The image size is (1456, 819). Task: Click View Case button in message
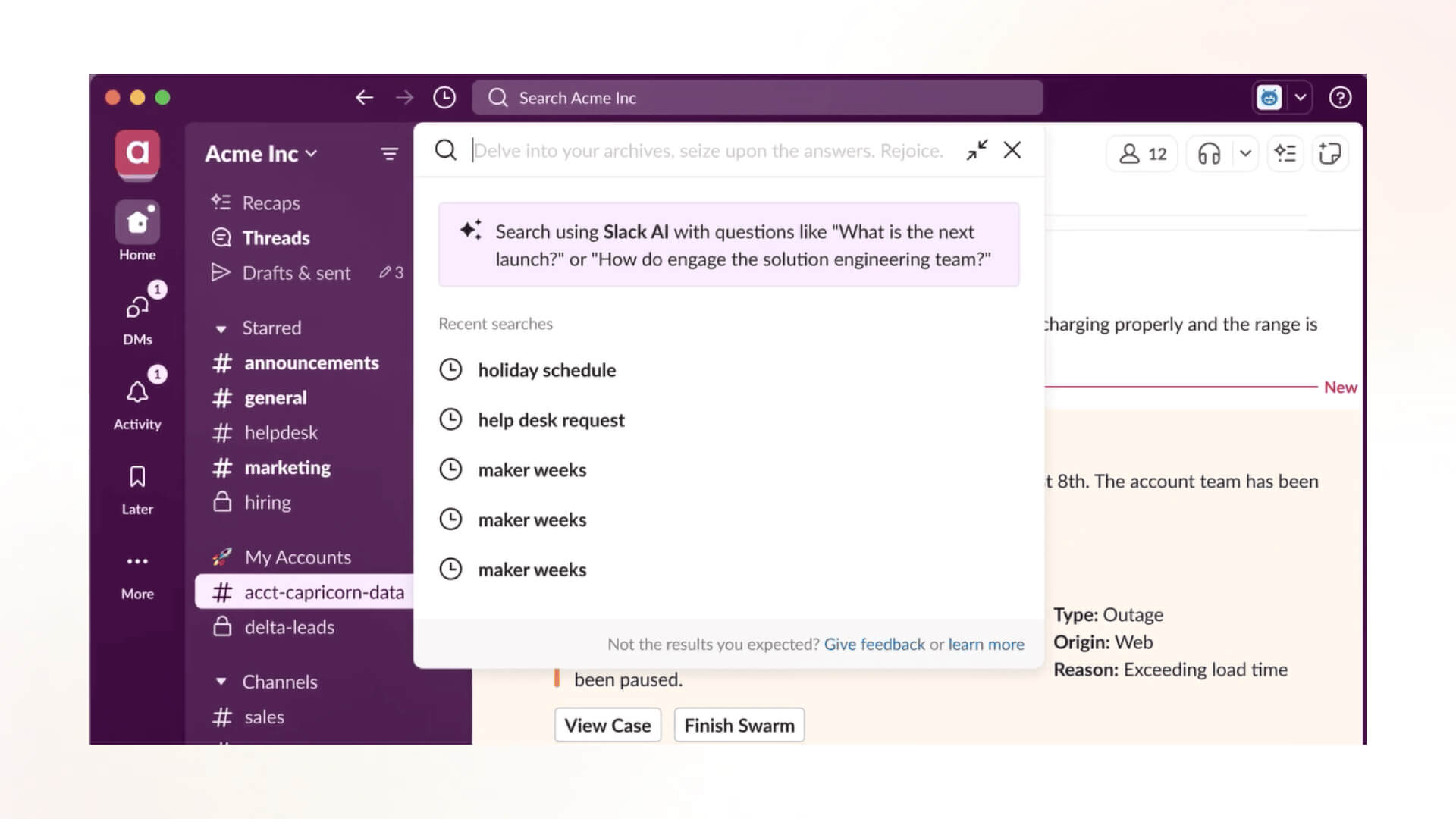[x=608, y=725]
